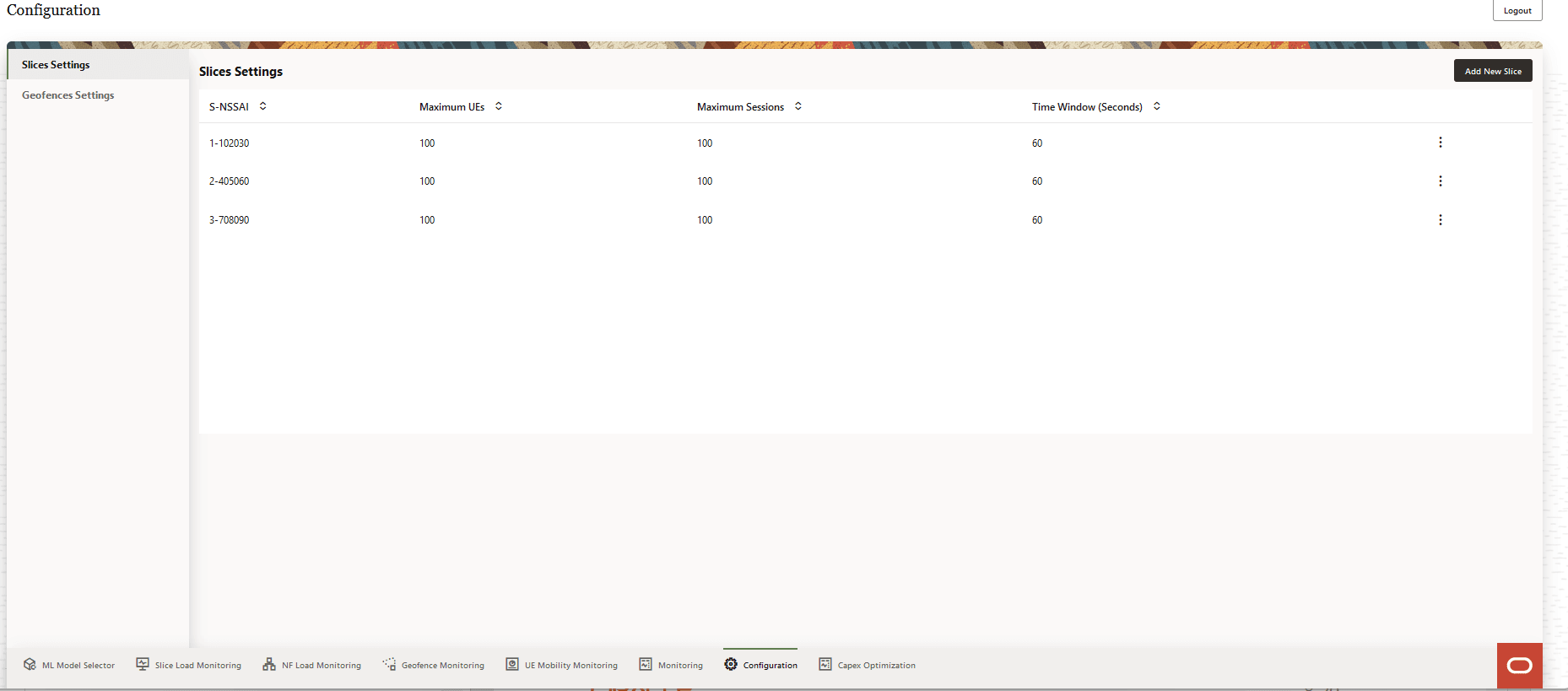Click the Slice Load Monitoring icon

click(x=143, y=664)
